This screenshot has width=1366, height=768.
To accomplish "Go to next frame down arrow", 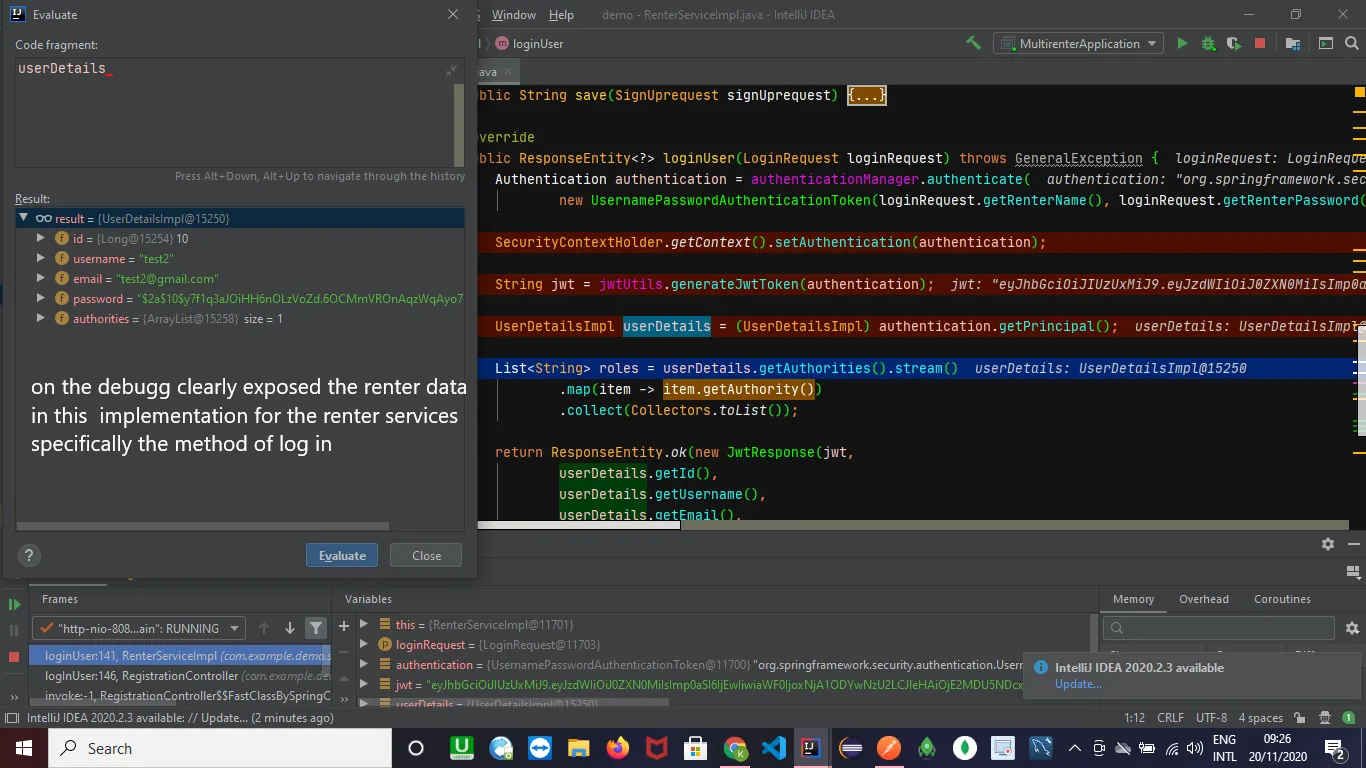I will [x=290, y=628].
